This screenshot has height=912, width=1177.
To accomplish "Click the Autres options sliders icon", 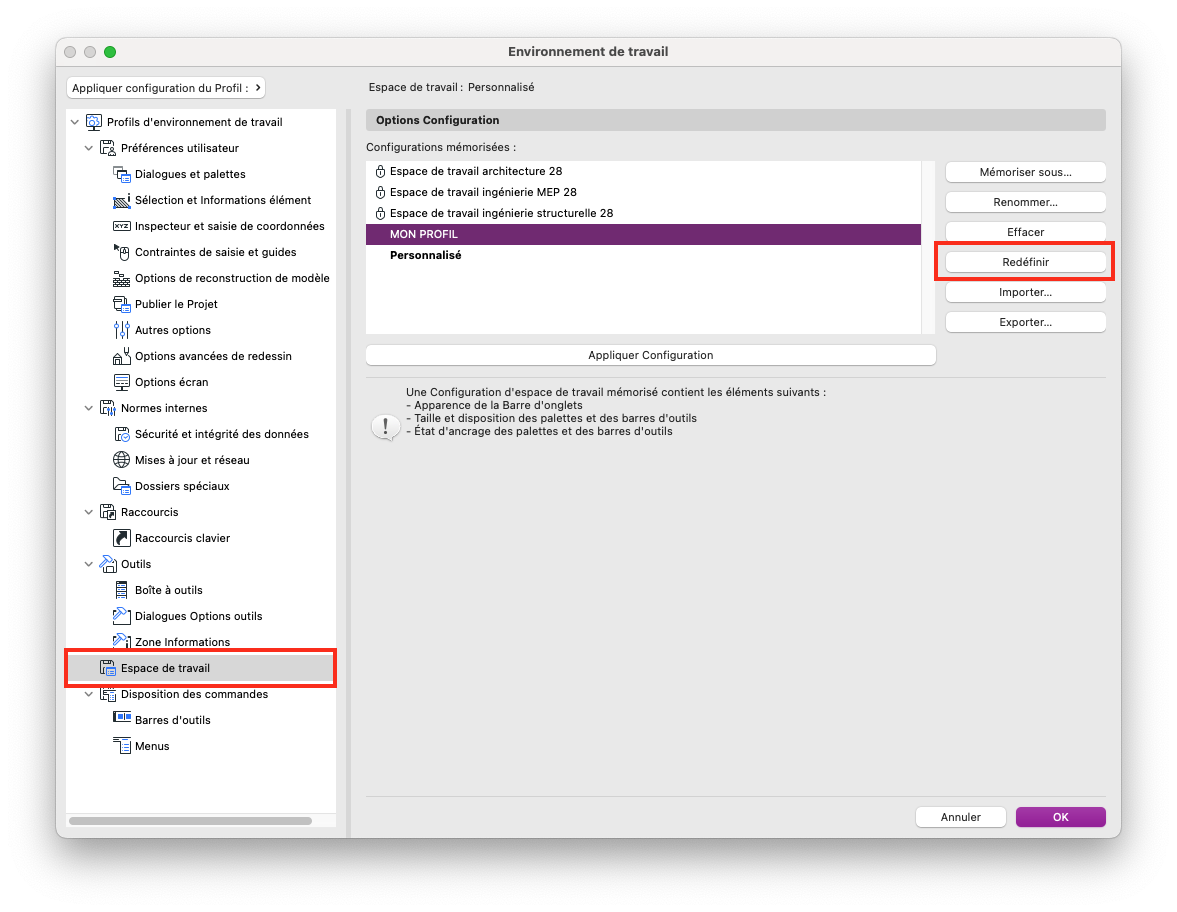I will (x=122, y=330).
